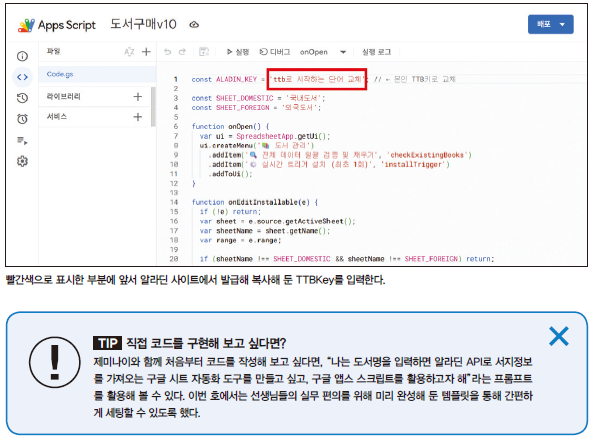This screenshot has width=590, height=437.
Task: Add a library with 라이브러리 plus
Action: click(x=138, y=97)
